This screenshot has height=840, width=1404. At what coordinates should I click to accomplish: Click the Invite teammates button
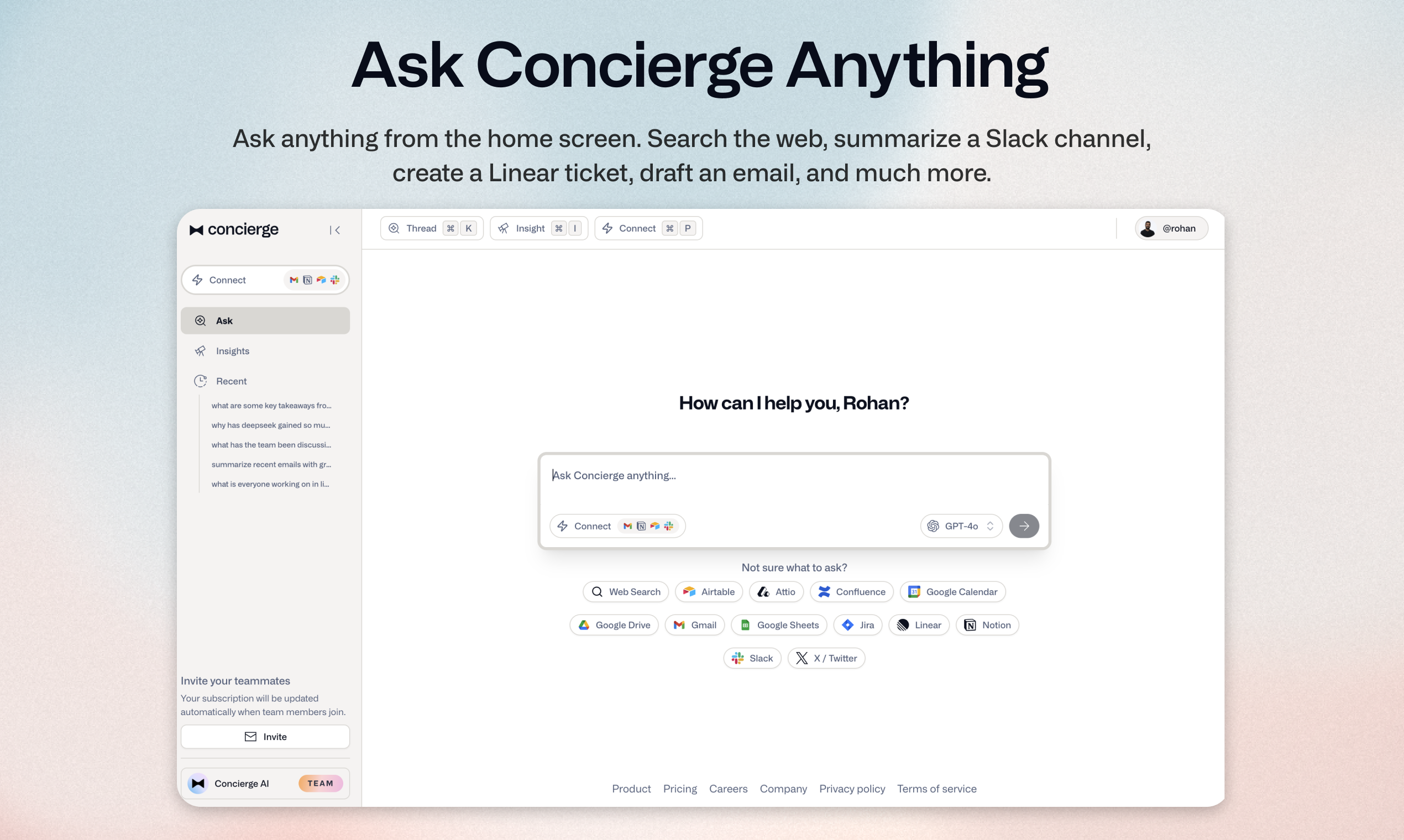coord(265,736)
